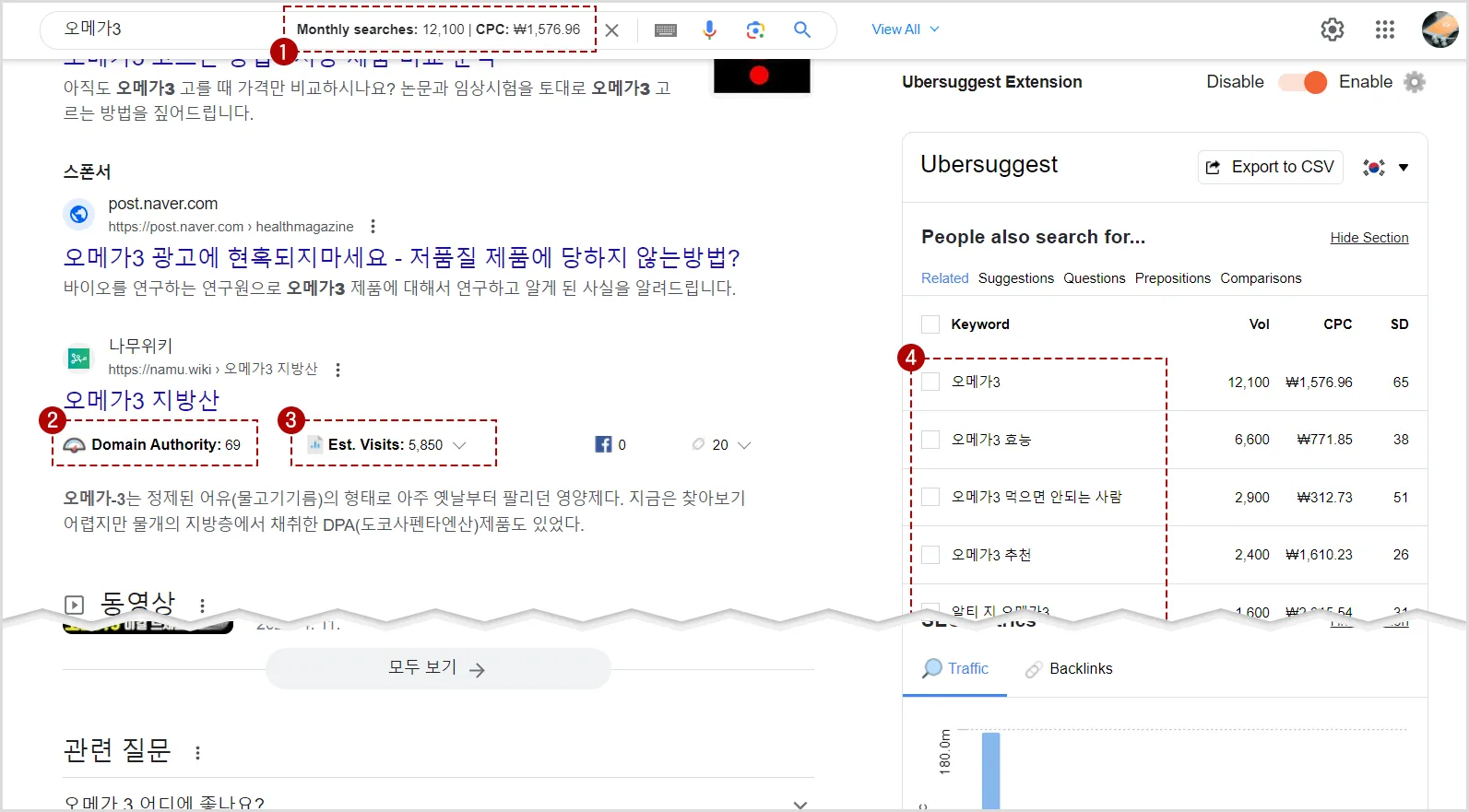Screen dimensions: 1469x812
Task: Open Google Lens image search icon
Action: tap(755, 30)
